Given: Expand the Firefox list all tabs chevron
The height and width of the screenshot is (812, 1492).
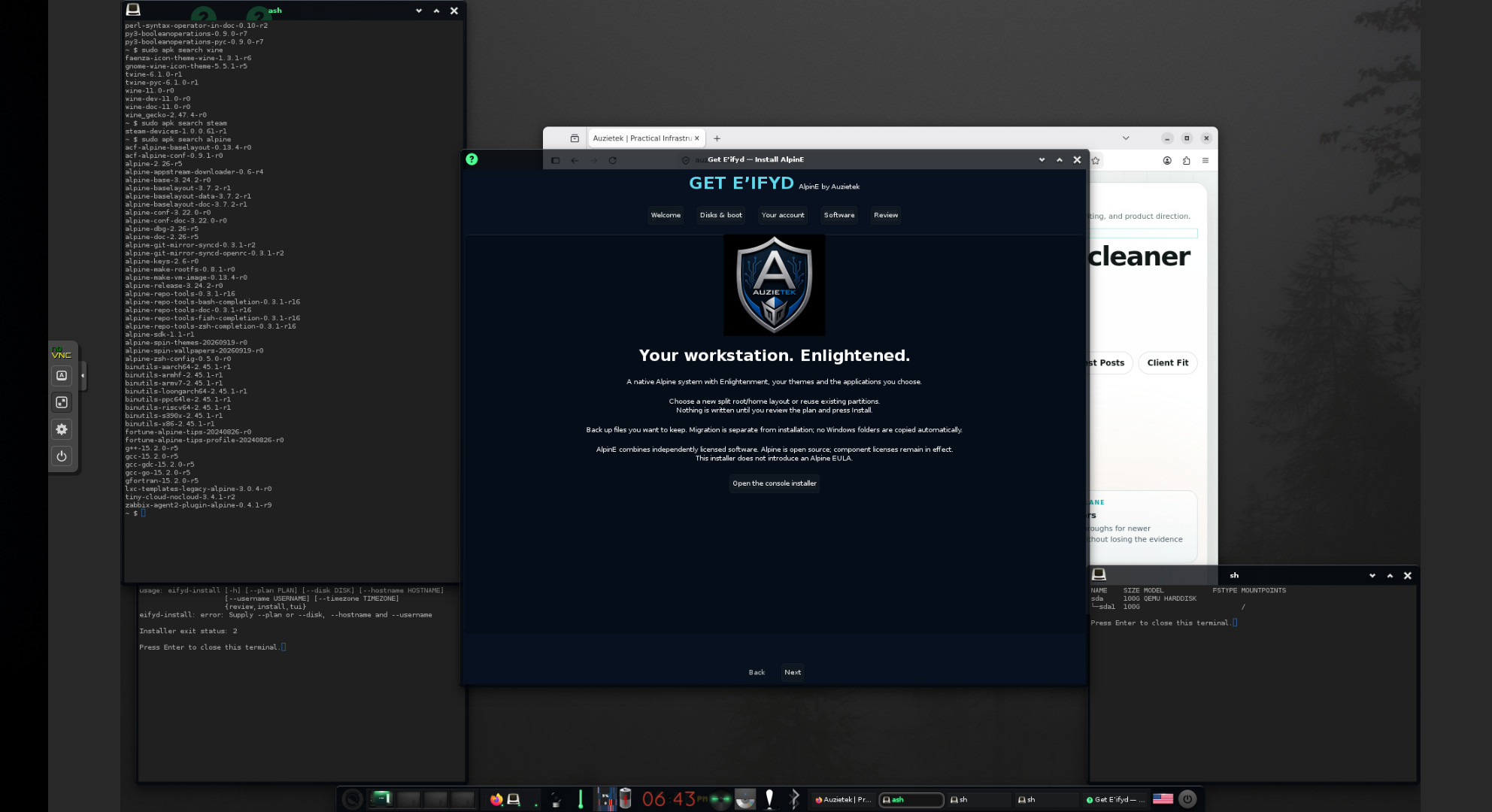Looking at the screenshot, I should coord(1126,138).
